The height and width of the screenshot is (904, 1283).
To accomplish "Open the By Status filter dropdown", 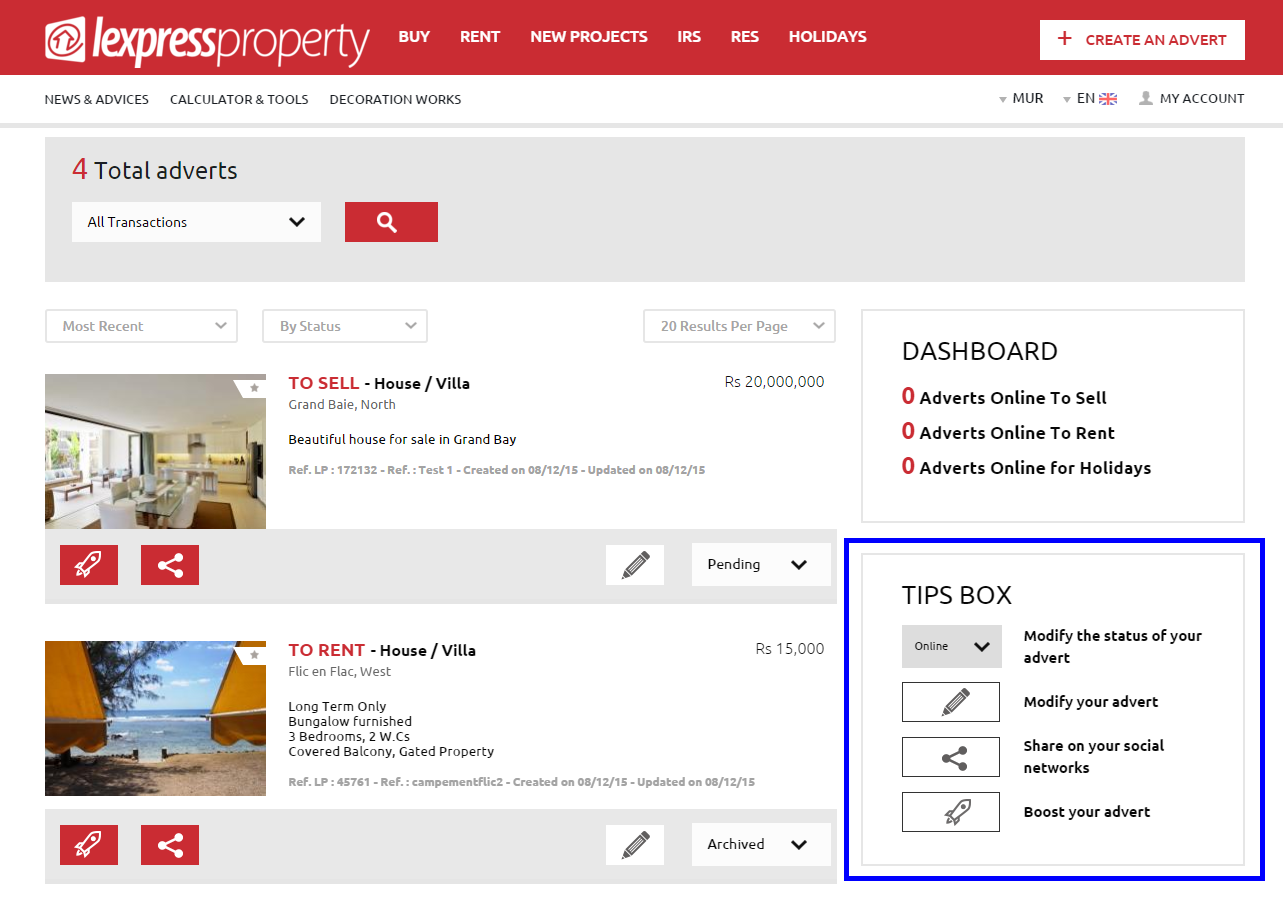I will coord(345,326).
